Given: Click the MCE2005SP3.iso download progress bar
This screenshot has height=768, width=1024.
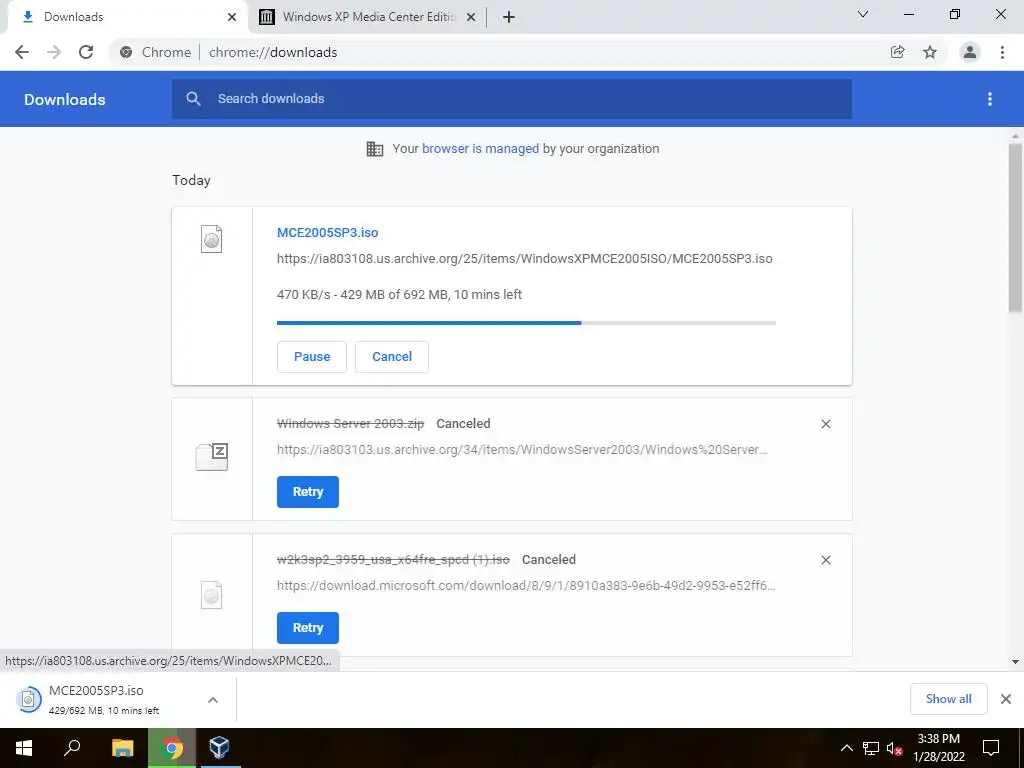Looking at the screenshot, I should (x=526, y=323).
